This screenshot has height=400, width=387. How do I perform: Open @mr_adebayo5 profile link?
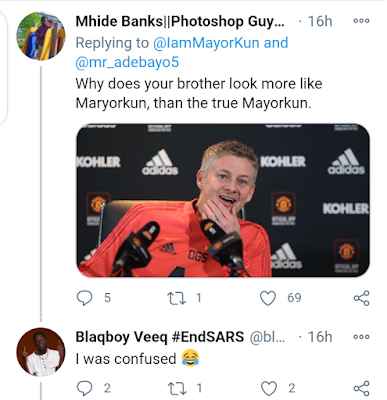tap(127, 63)
